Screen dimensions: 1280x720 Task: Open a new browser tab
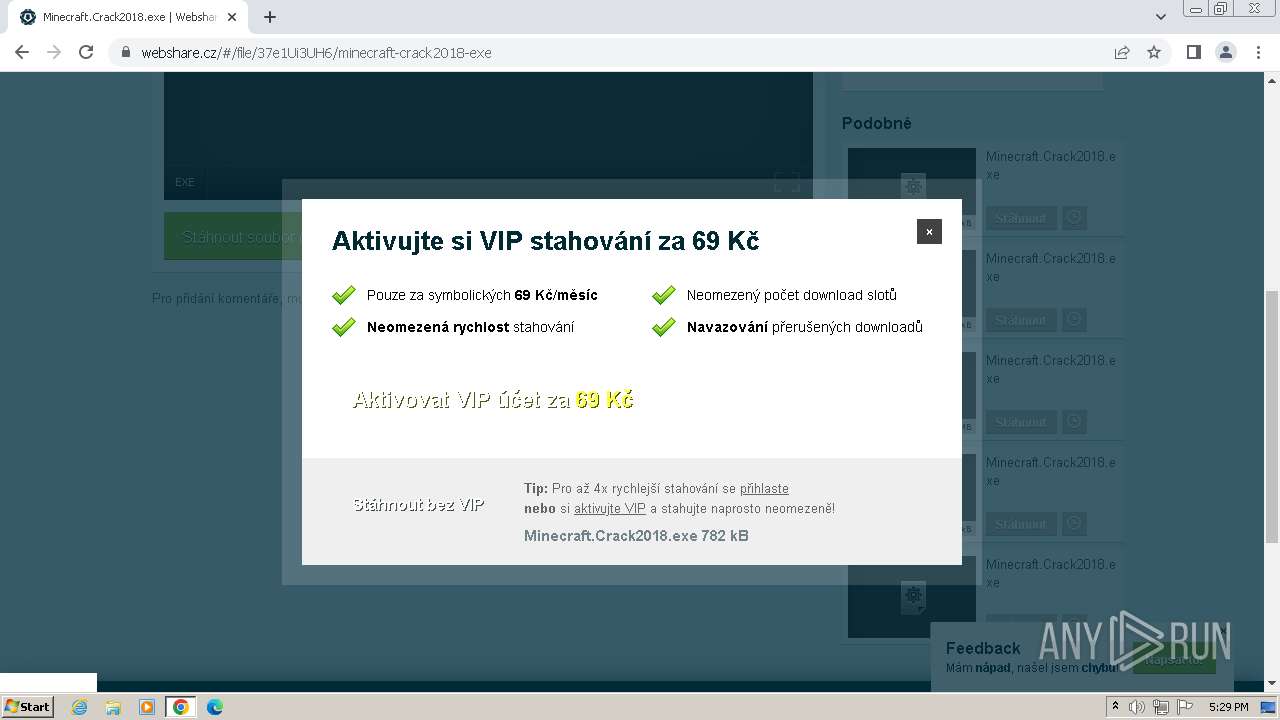[270, 17]
